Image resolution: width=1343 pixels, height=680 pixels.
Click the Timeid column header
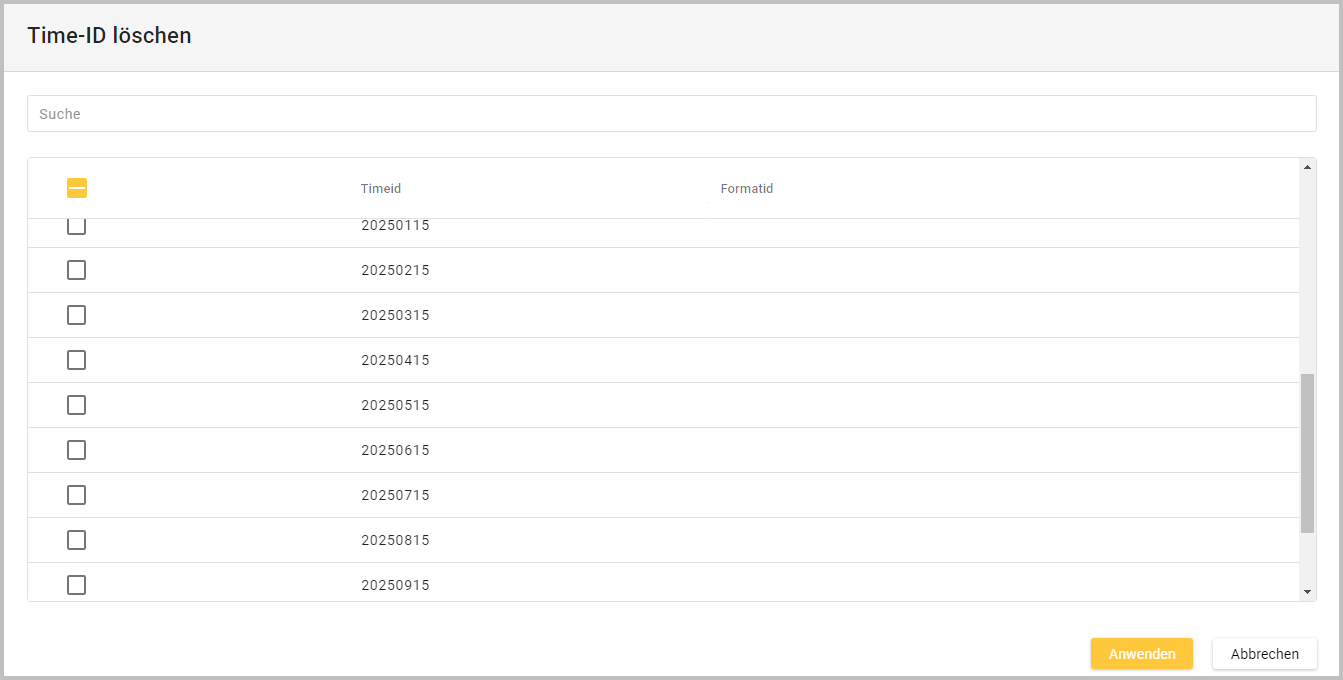tap(381, 189)
